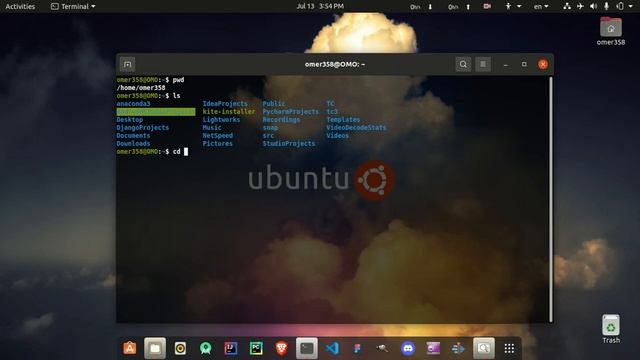
Task: Click the '/home/omer358' output line
Action: [x=141, y=88]
